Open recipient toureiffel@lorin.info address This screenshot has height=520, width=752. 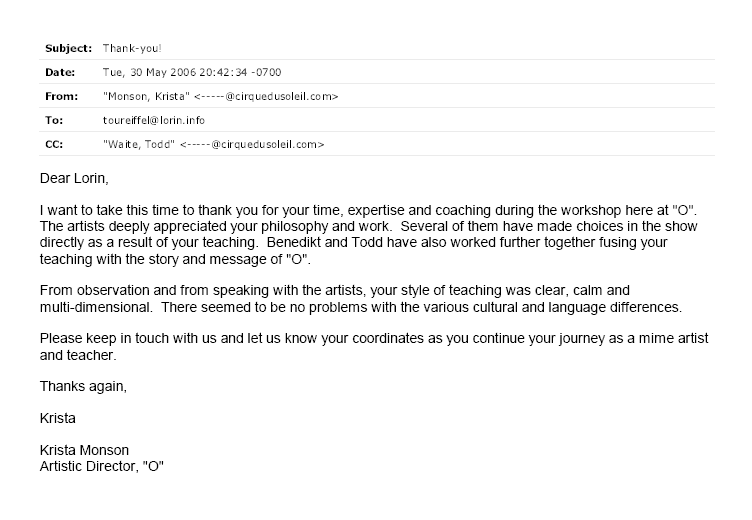click(154, 120)
